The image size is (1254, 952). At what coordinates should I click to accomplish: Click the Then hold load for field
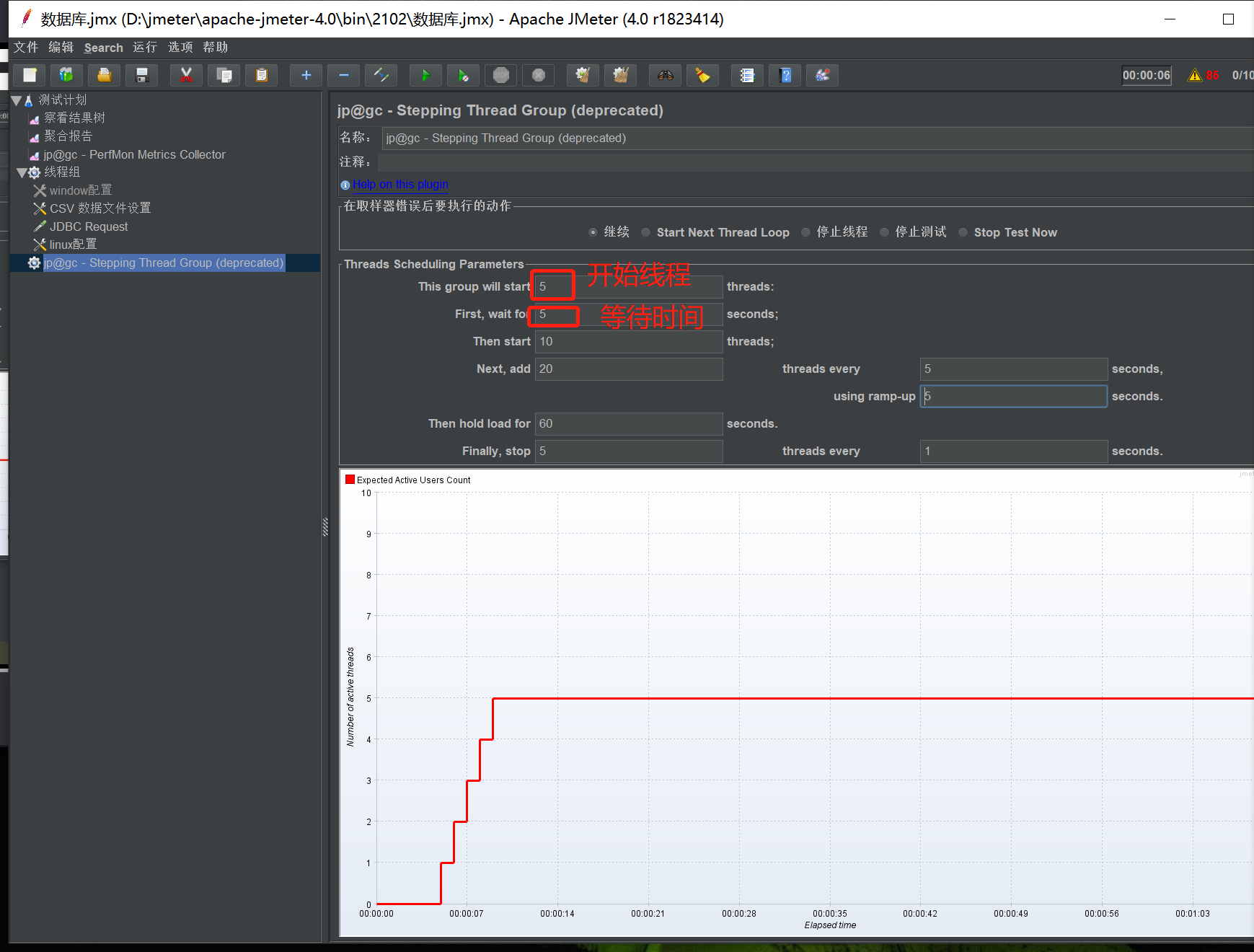coord(629,423)
